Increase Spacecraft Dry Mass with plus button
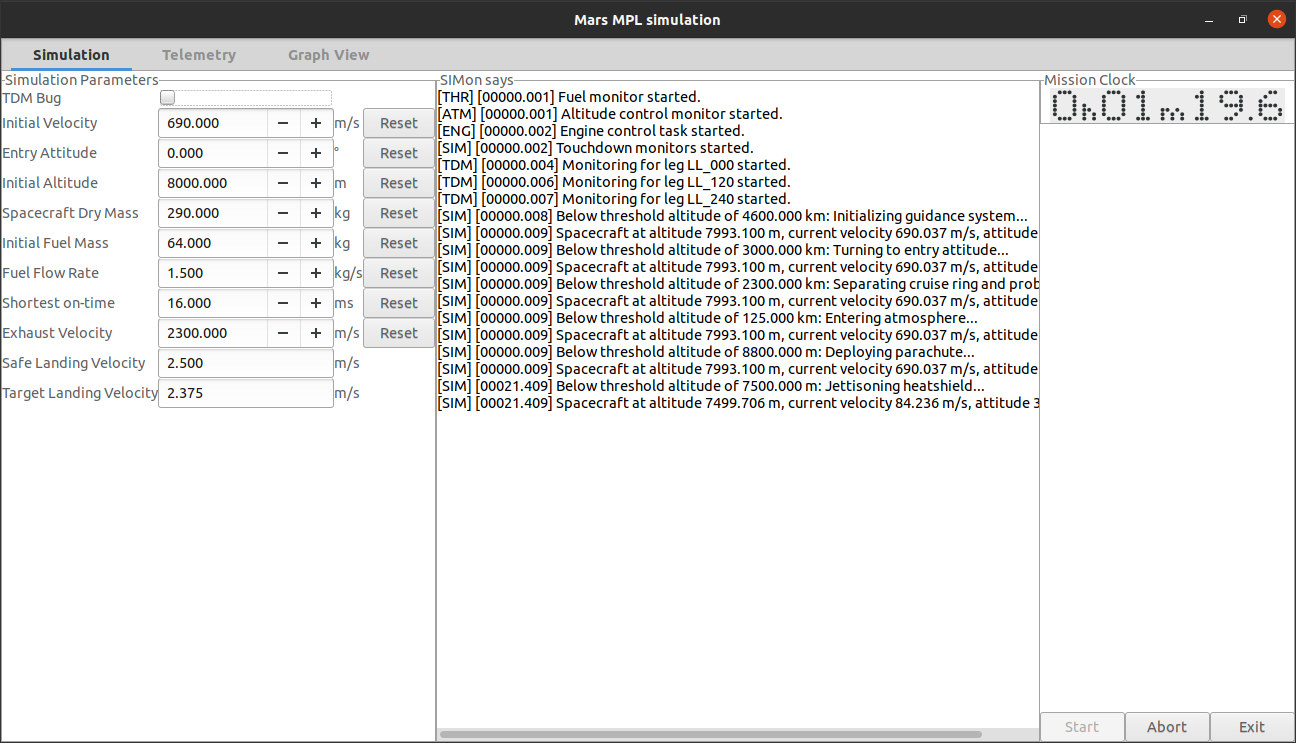Image resolution: width=1296 pixels, height=743 pixels. (x=316, y=213)
